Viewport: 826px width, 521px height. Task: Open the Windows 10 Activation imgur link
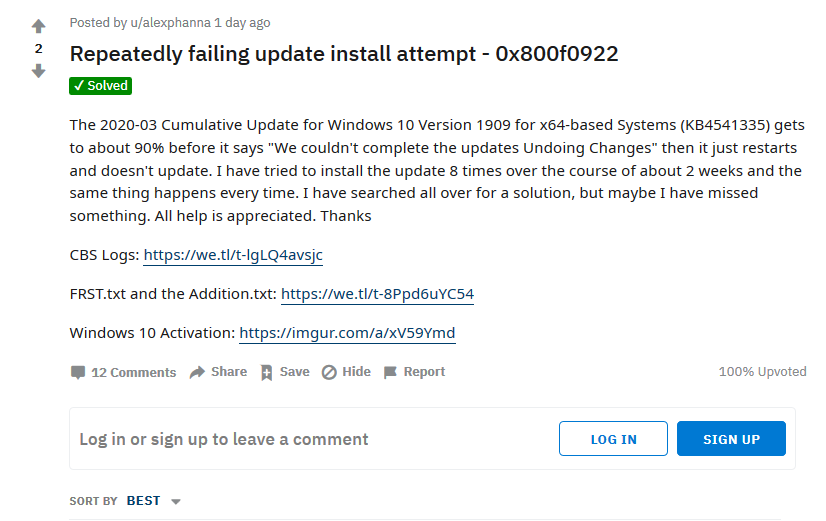[x=347, y=333]
